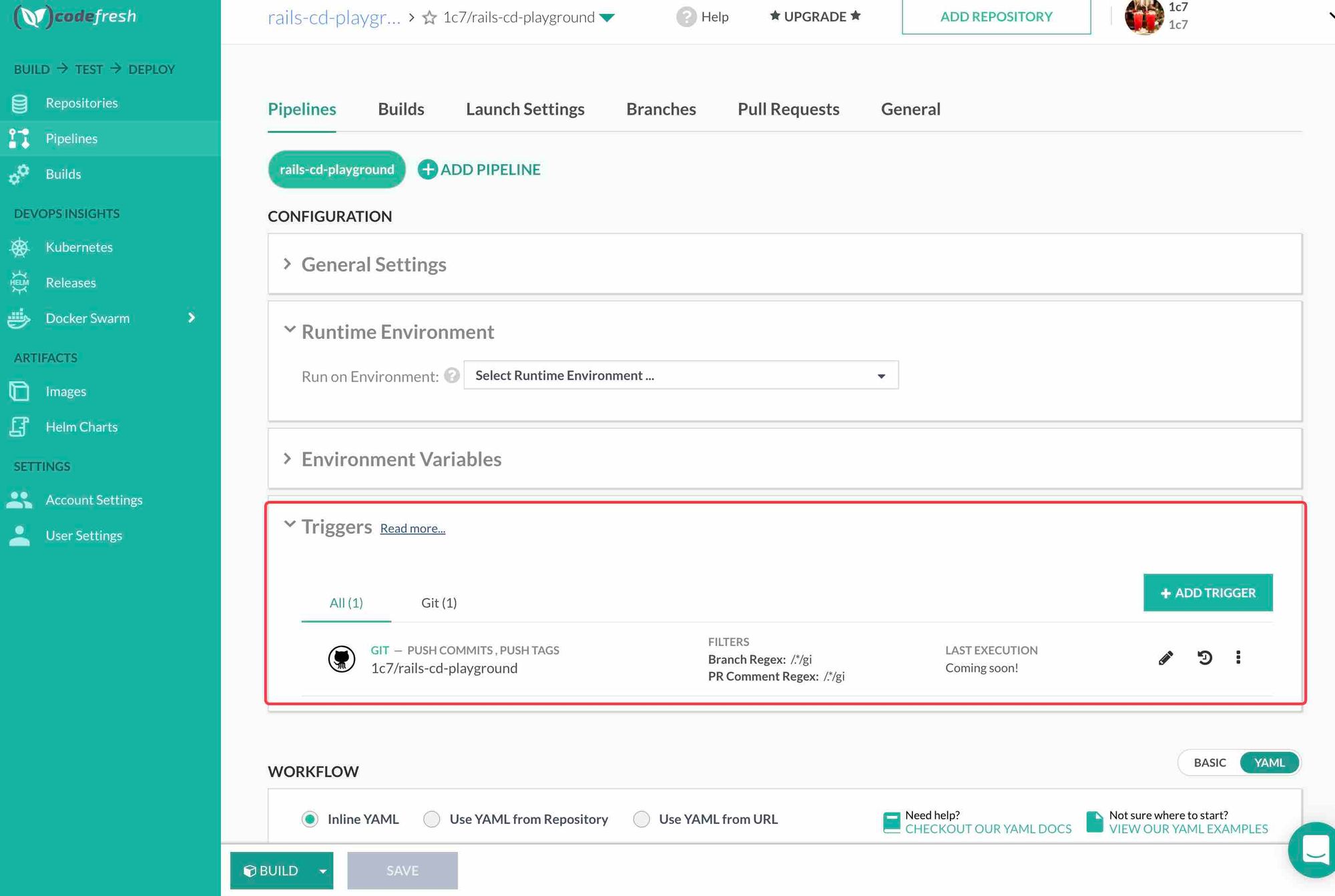Viewport: 1335px width, 896px height.
Task: Select Use YAML from Repository option
Action: [432, 819]
